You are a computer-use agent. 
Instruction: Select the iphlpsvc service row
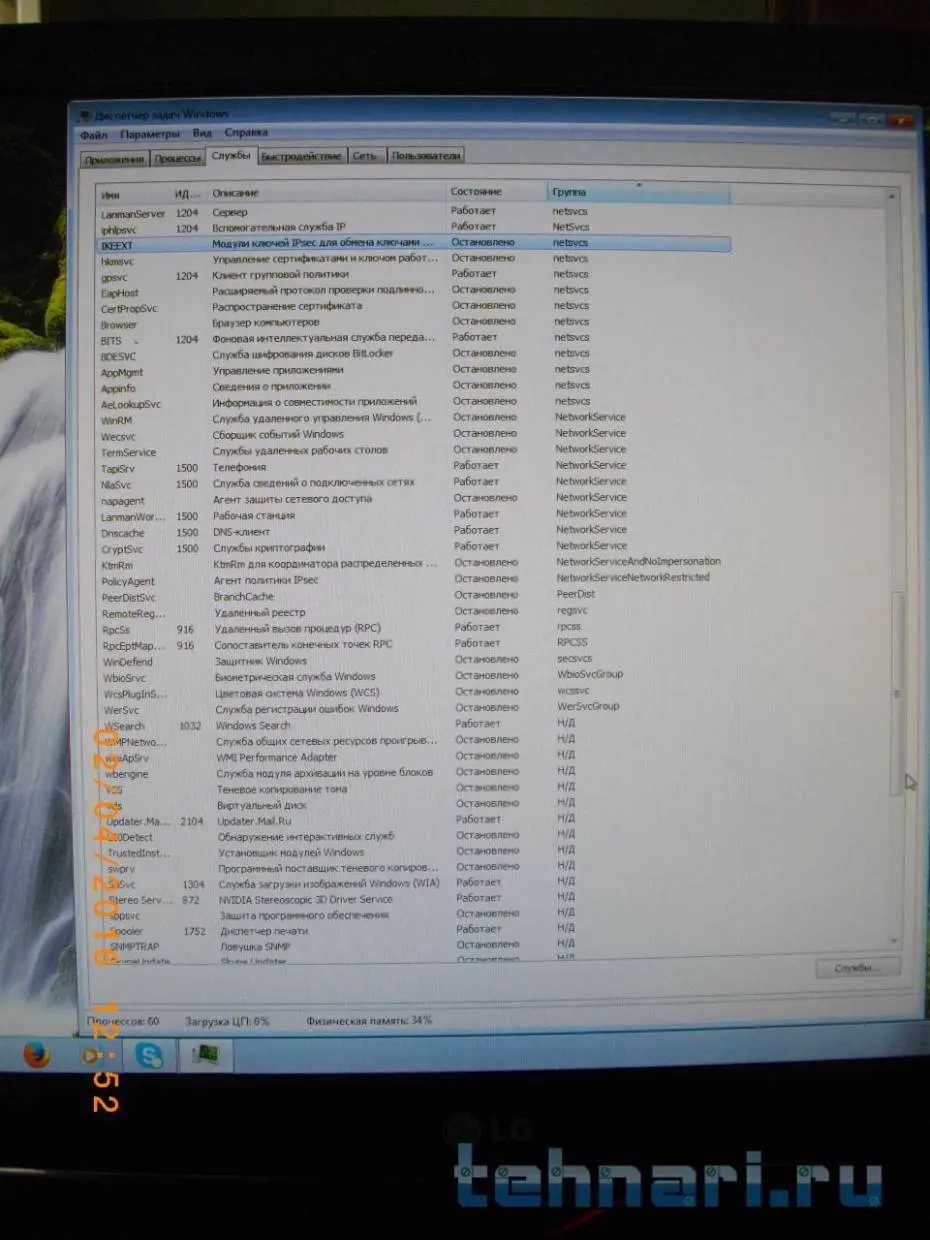pyautogui.click(x=414, y=228)
